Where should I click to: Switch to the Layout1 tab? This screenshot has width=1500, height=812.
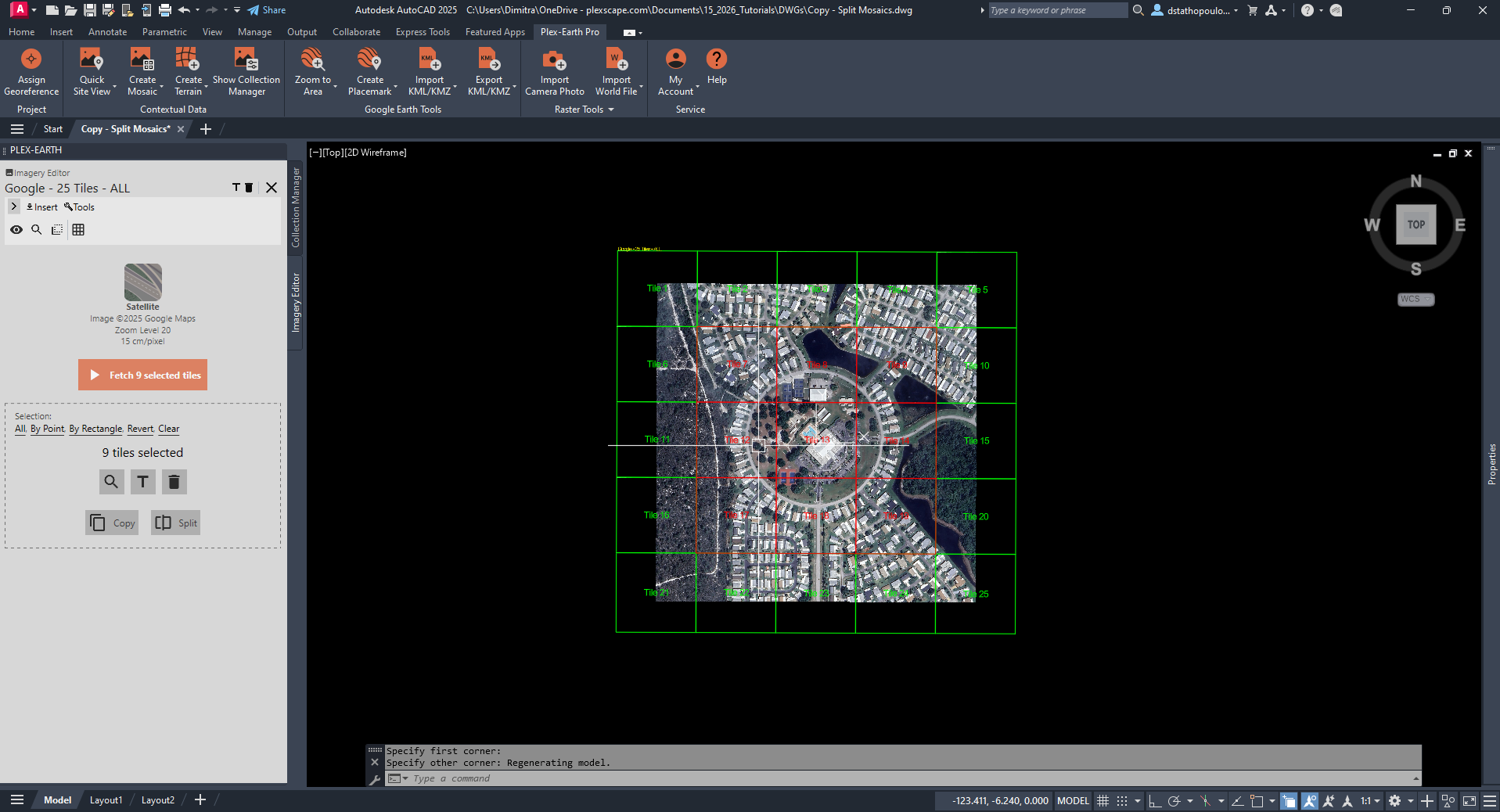point(106,800)
